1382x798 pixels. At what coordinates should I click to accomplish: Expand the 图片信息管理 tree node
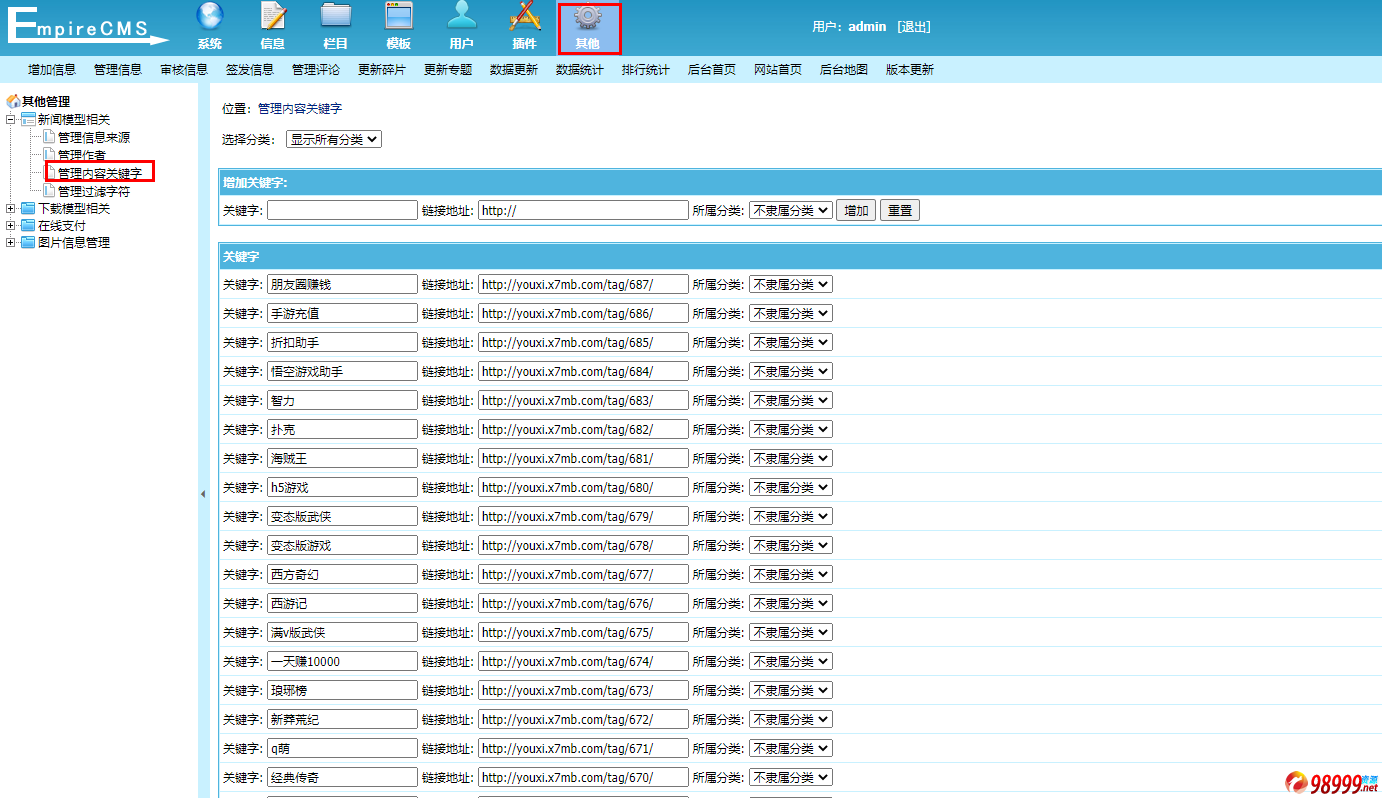(11, 242)
